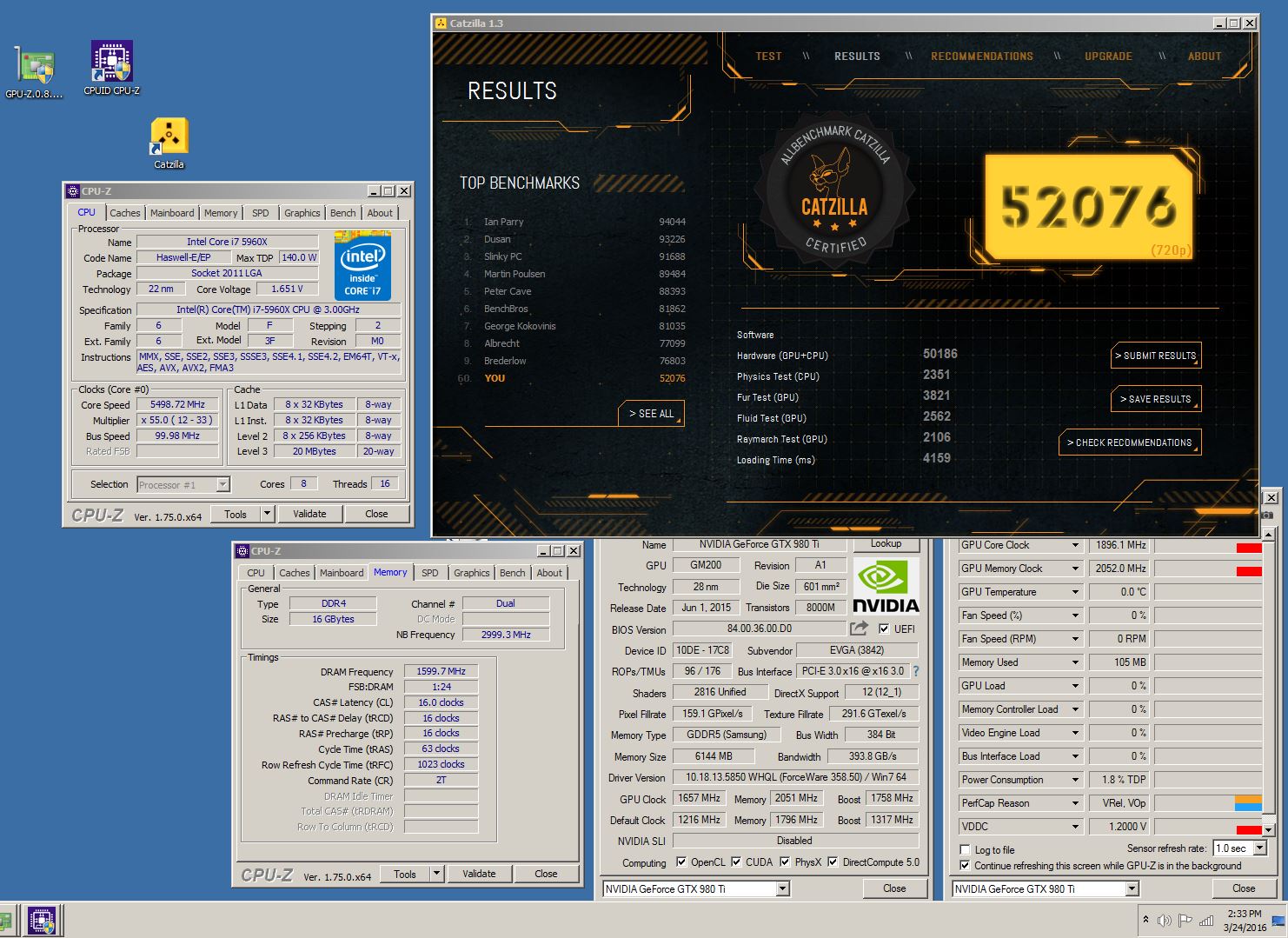Click SEE ALL under top benchmarks
This screenshot has height=938, width=1288.
pos(651,414)
